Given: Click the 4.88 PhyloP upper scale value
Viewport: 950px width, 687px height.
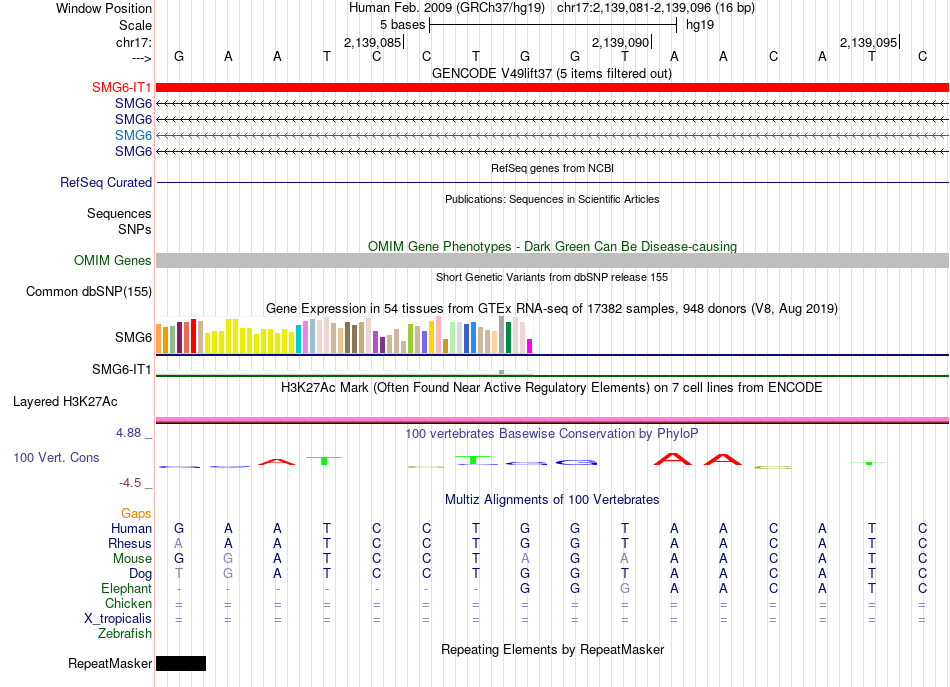Looking at the screenshot, I should click(x=128, y=433).
